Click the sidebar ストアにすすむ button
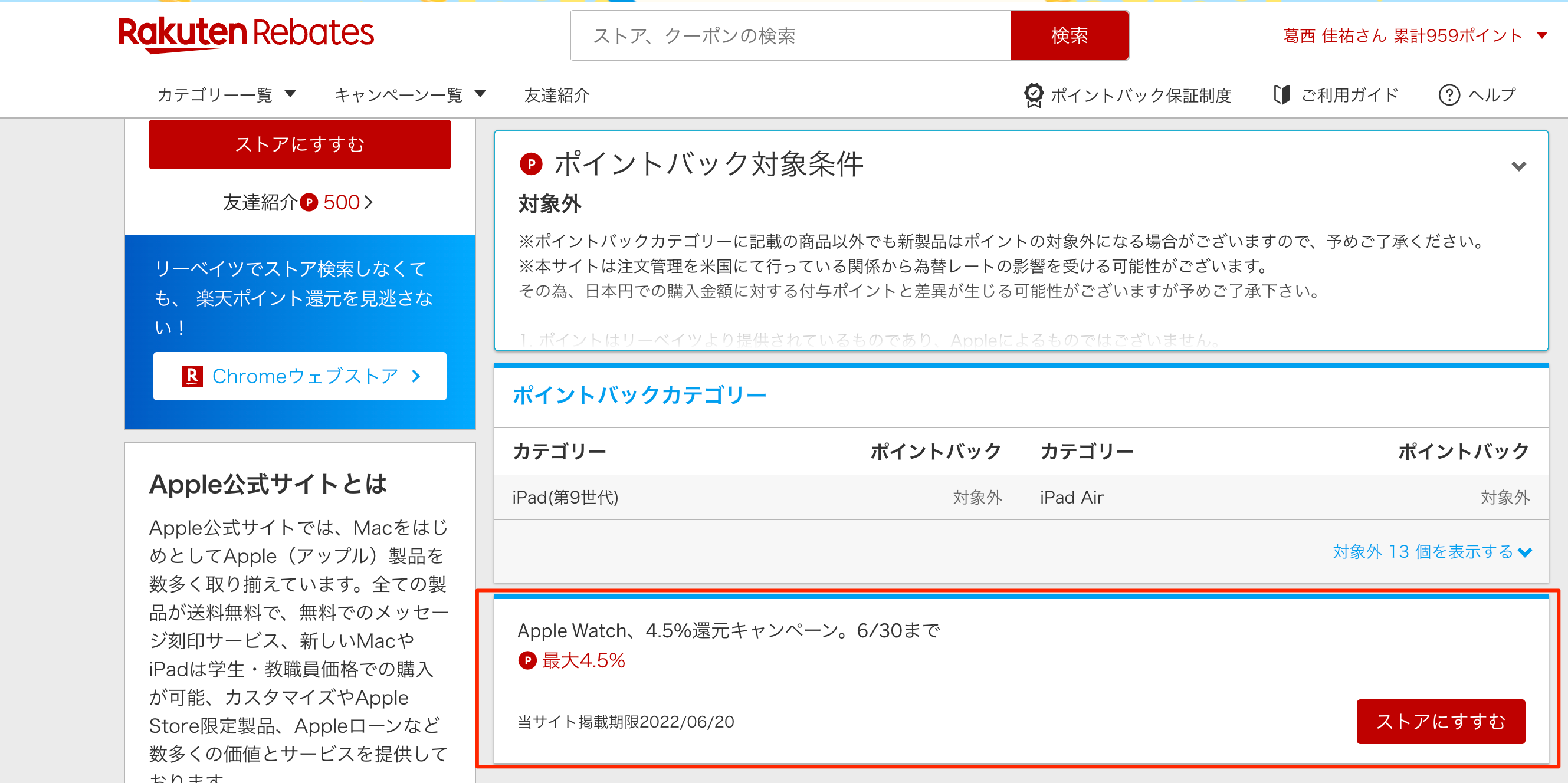Image resolution: width=1568 pixels, height=783 pixels. pyautogui.click(x=300, y=144)
